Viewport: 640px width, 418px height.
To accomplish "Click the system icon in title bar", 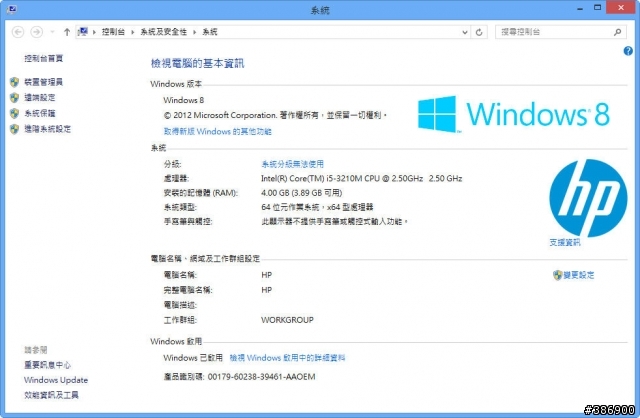I will point(11,9).
